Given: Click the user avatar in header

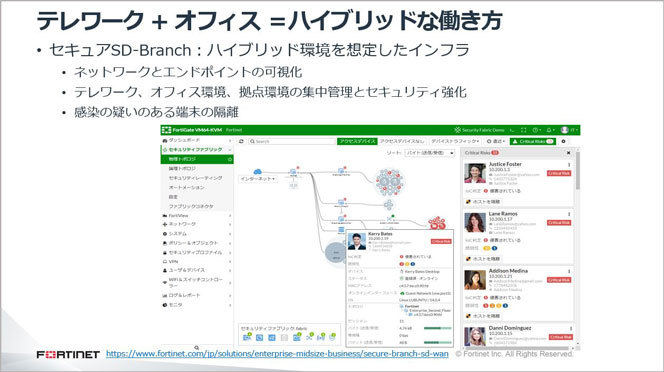Looking at the screenshot, I should point(564,130).
